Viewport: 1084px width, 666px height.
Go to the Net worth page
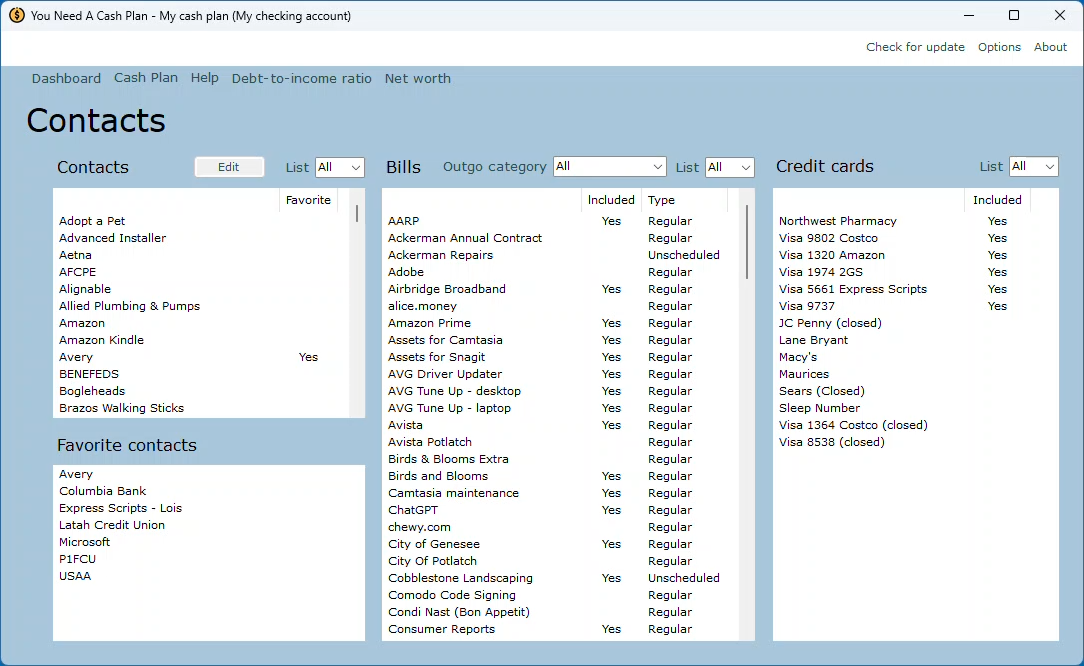click(x=417, y=79)
